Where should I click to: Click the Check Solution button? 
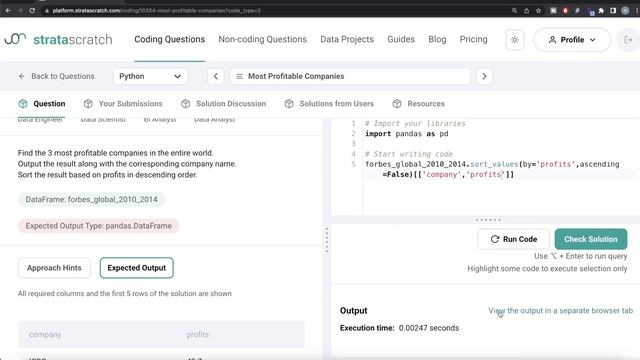[x=591, y=239]
